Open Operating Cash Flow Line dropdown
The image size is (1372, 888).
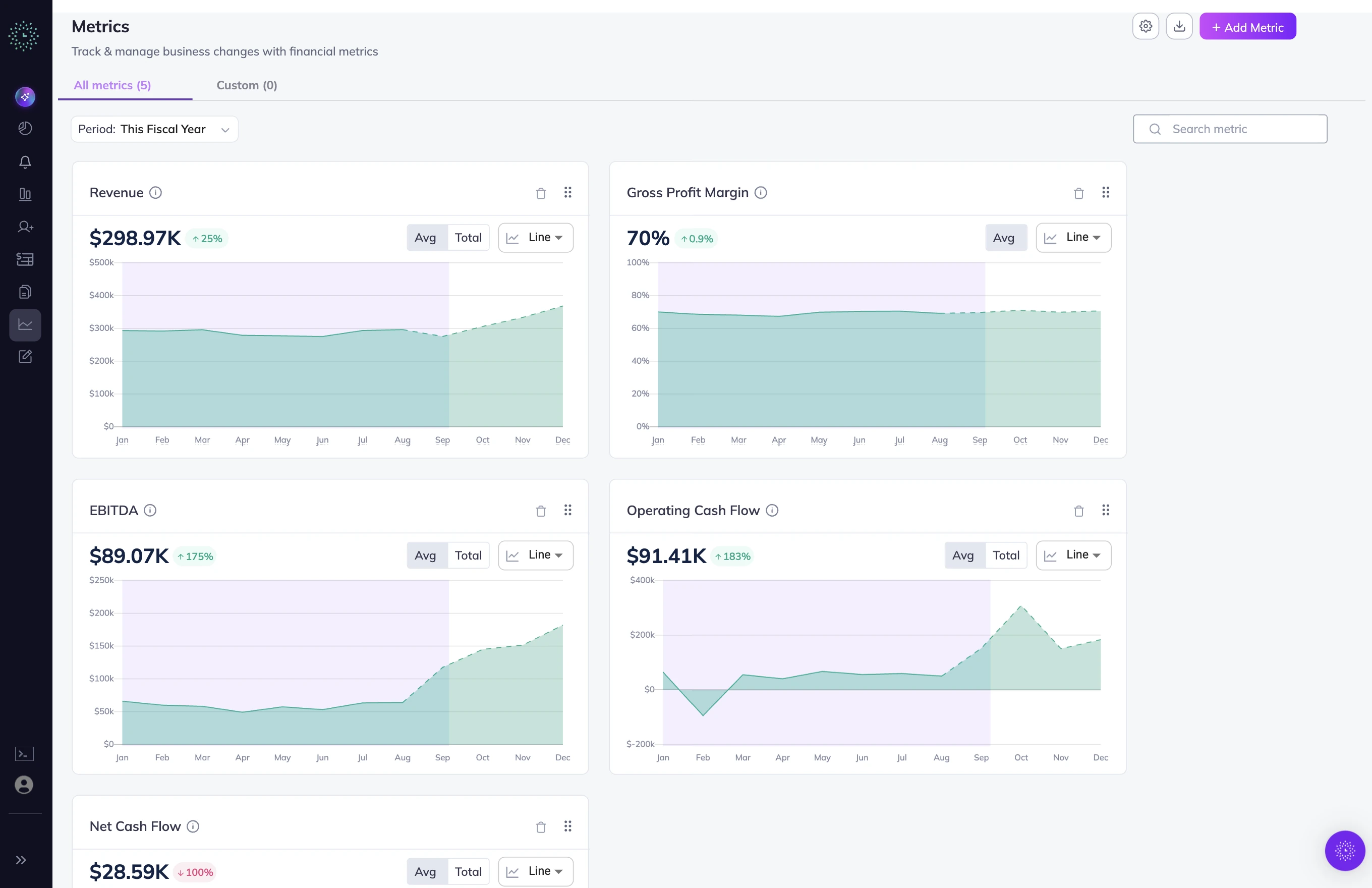point(1073,556)
